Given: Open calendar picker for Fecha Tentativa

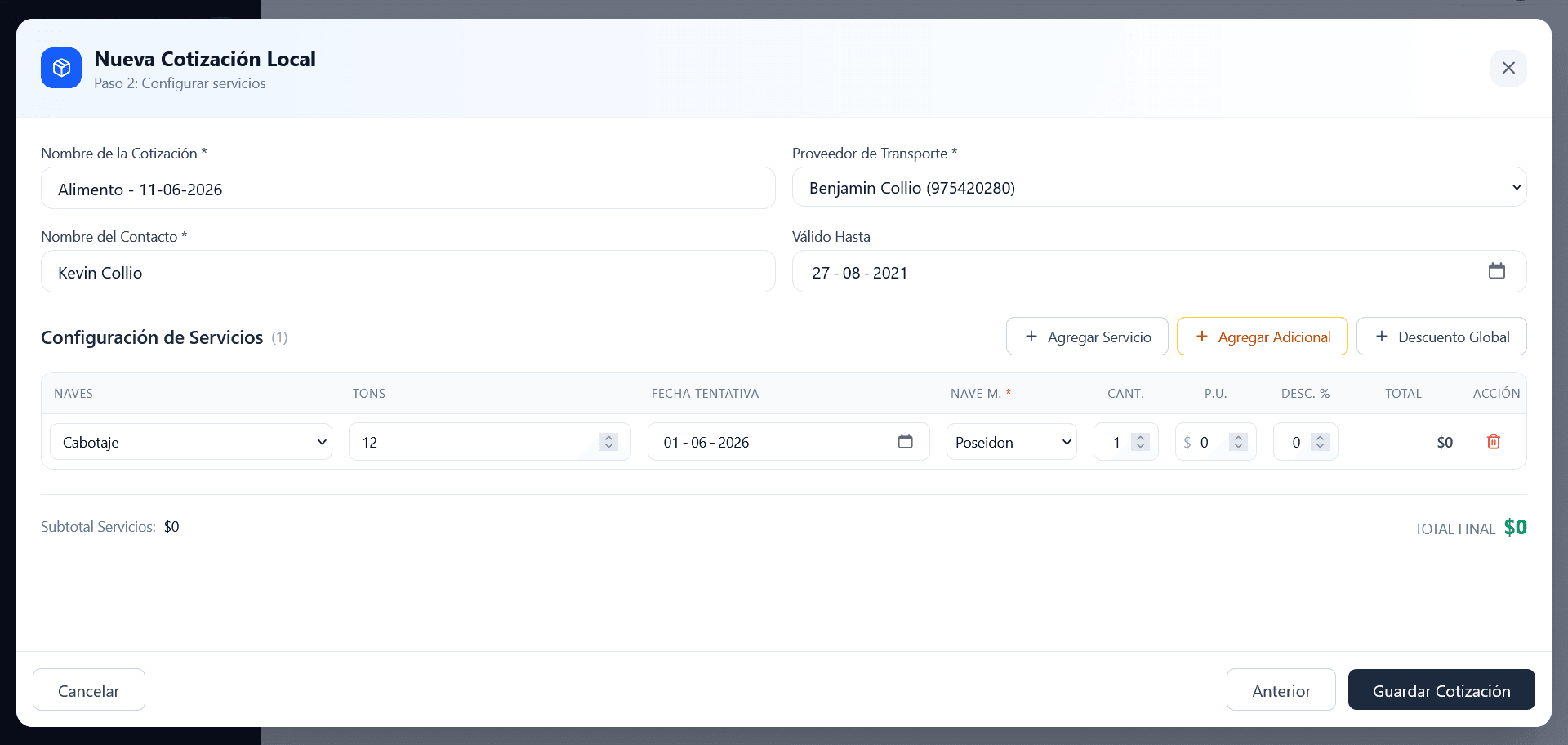Looking at the screenshot, I should [x=905, y=441].
